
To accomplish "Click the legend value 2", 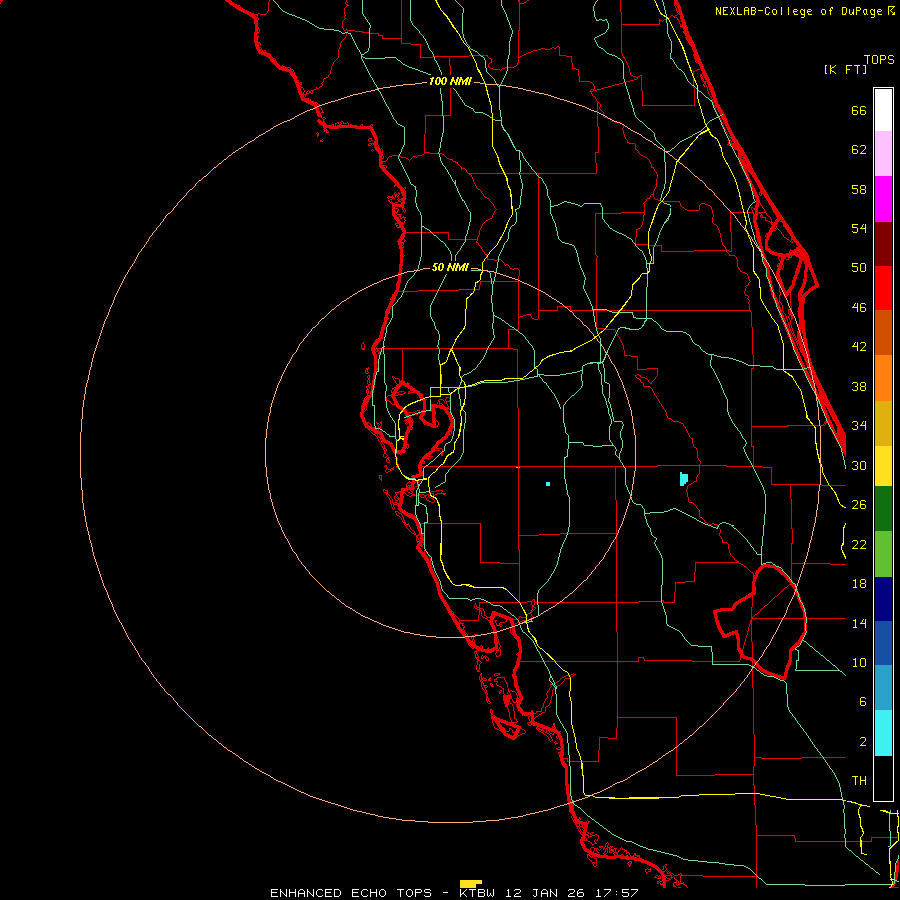I will tap(863, 742).
